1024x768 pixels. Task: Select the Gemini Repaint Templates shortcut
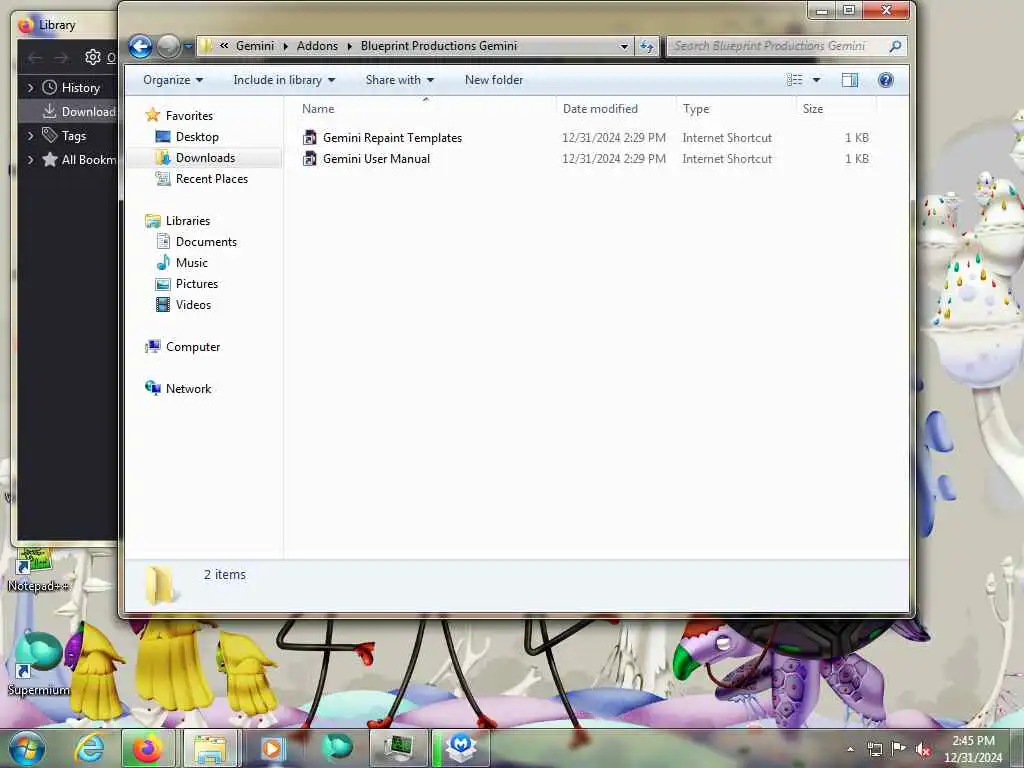pos(392,138)
